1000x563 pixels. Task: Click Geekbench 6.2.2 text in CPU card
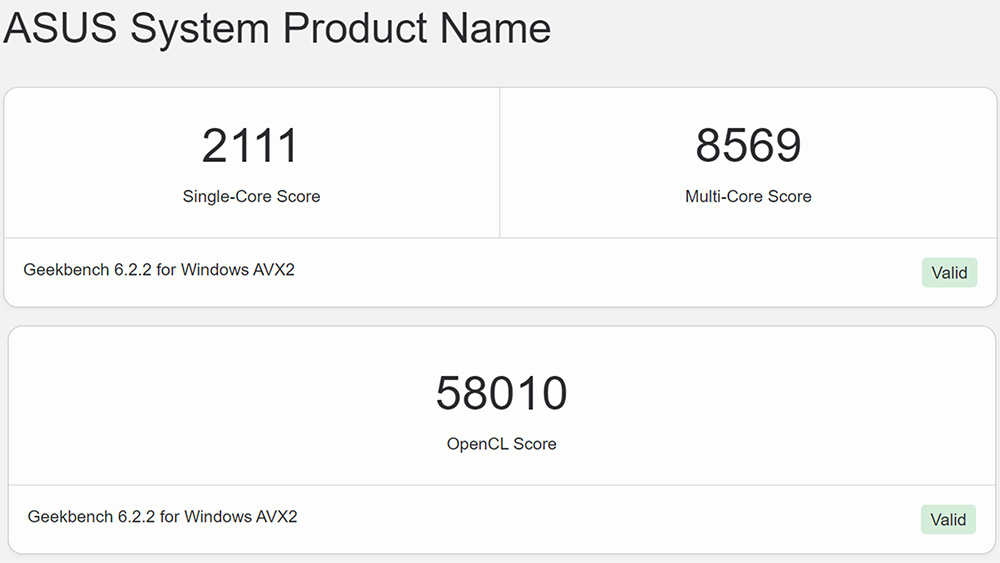[159, 270]
